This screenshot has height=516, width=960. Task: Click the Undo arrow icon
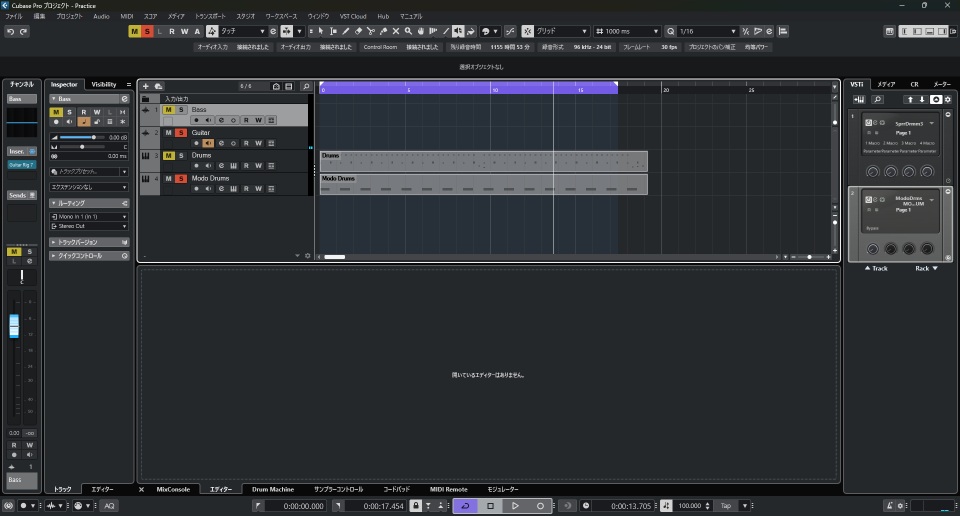(10, 32)
